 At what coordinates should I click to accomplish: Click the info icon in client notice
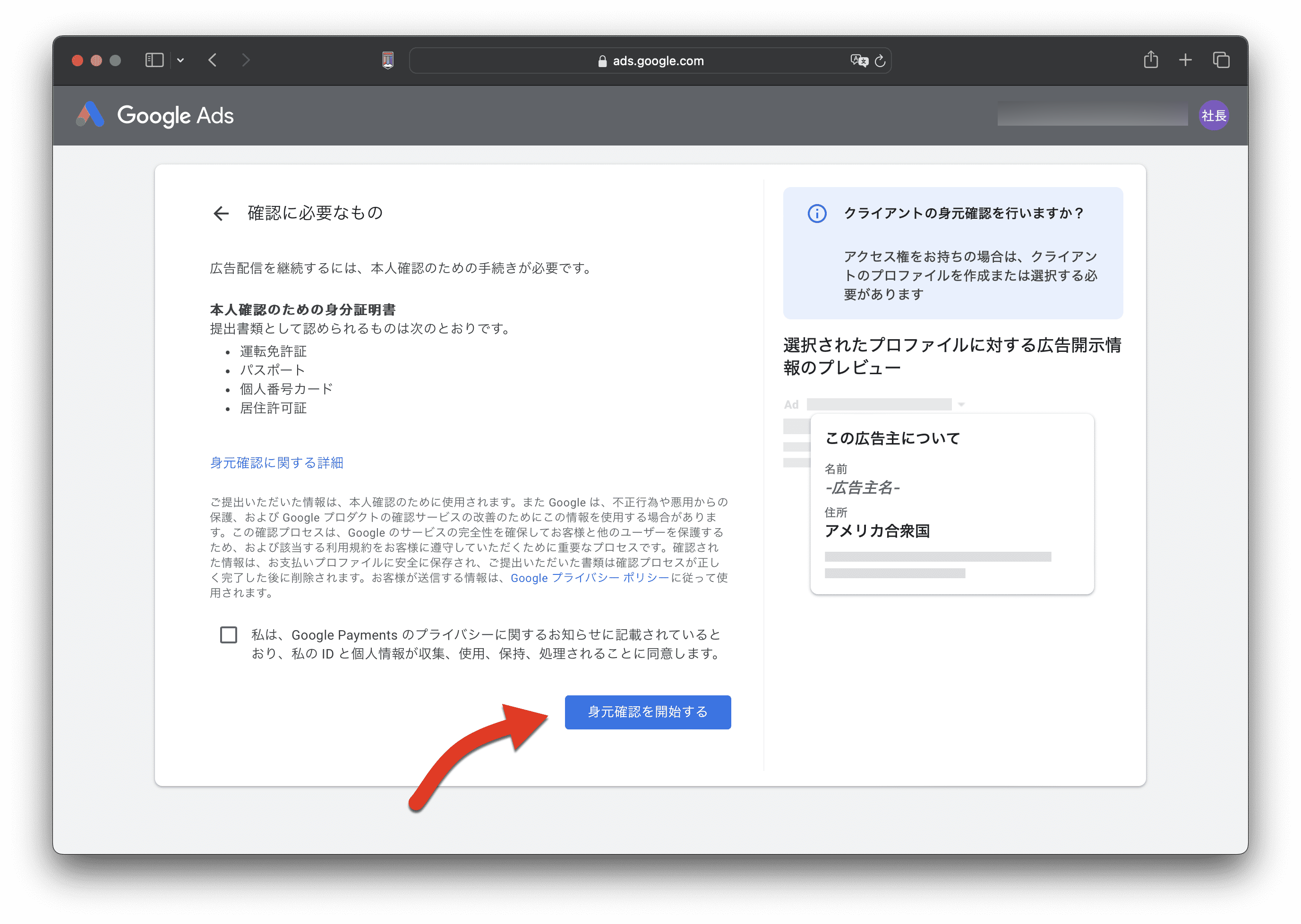click(x=817, y=214)
